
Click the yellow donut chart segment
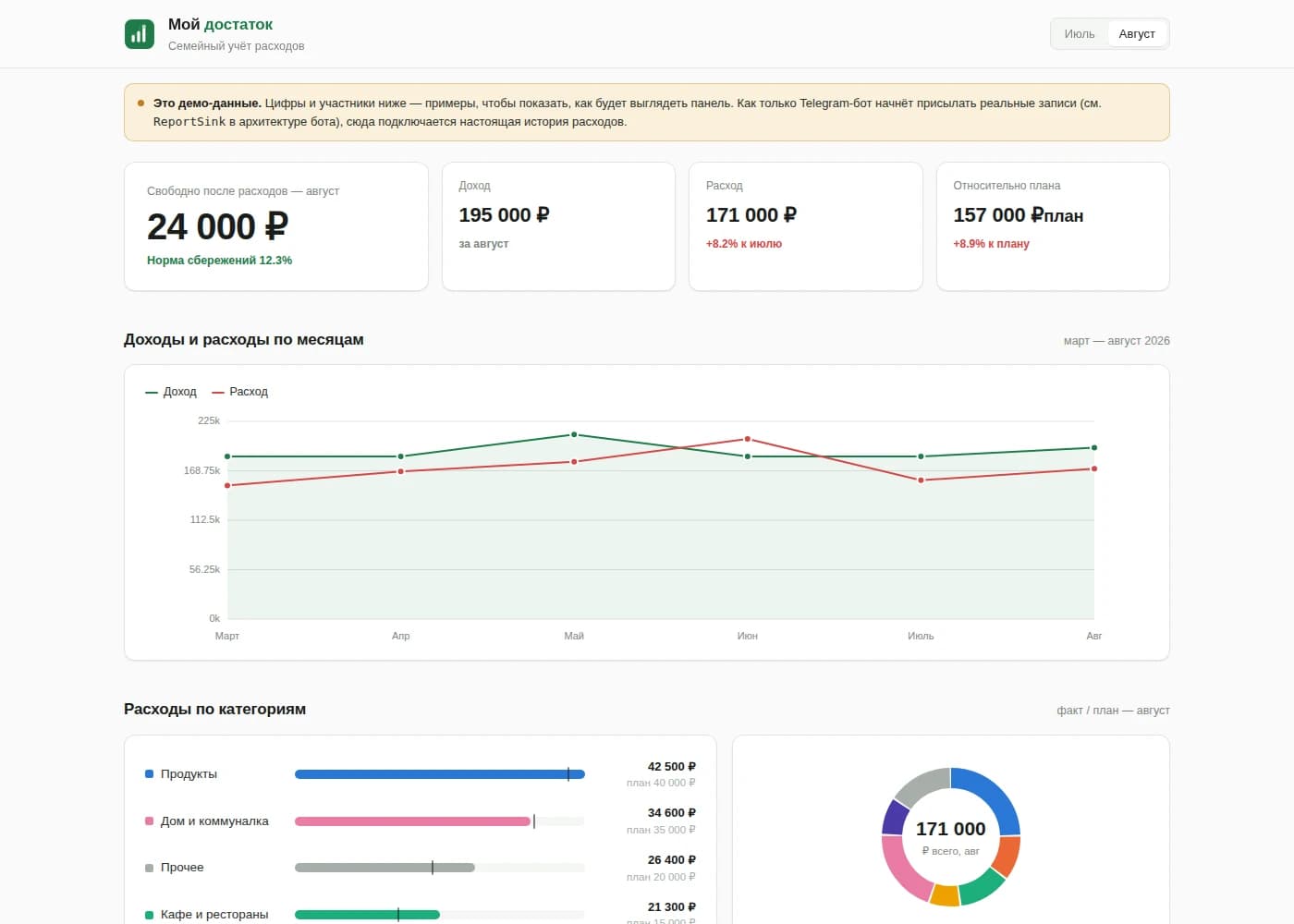click(945, 895)
